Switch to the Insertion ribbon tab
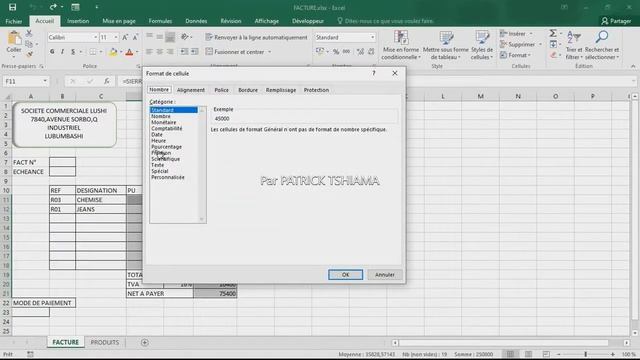This screenshot has width=640, height=360. point(78,21)
